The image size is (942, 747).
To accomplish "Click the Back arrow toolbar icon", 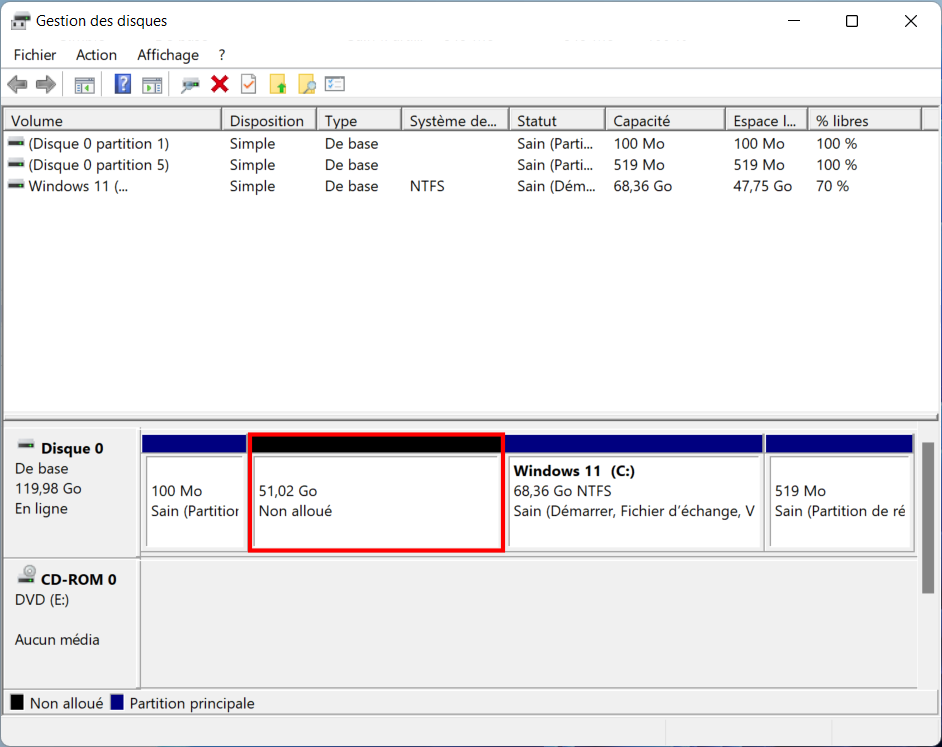I will [17, 85].
